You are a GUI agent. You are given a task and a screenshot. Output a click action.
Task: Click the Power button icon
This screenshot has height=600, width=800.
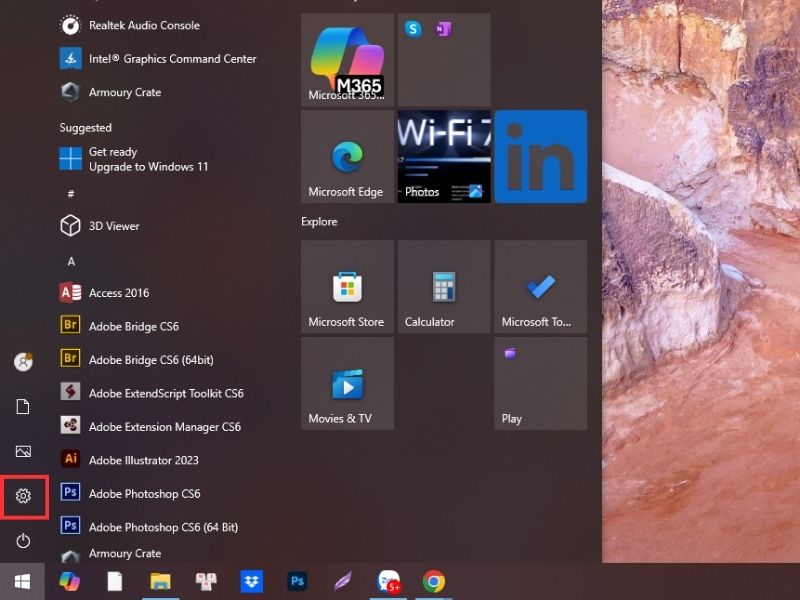pyautogui.click(x=23, y=541)
